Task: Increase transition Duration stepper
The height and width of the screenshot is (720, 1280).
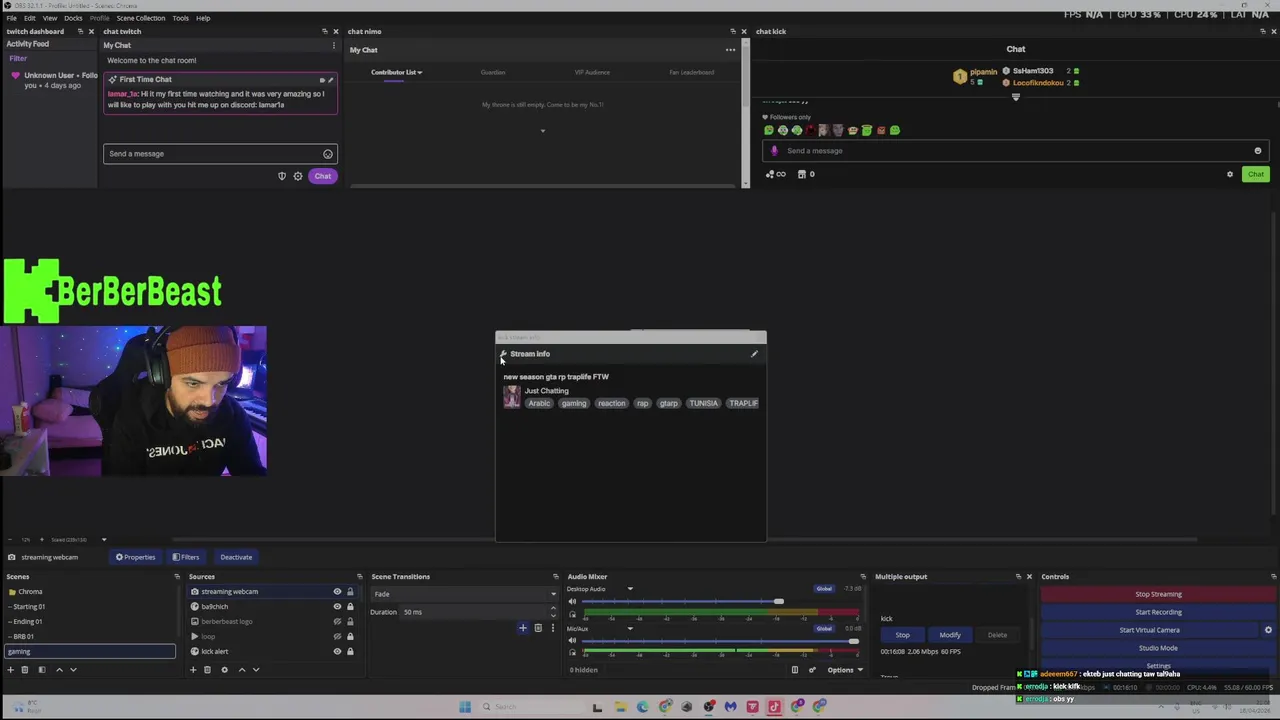Action: coord(553,609)
